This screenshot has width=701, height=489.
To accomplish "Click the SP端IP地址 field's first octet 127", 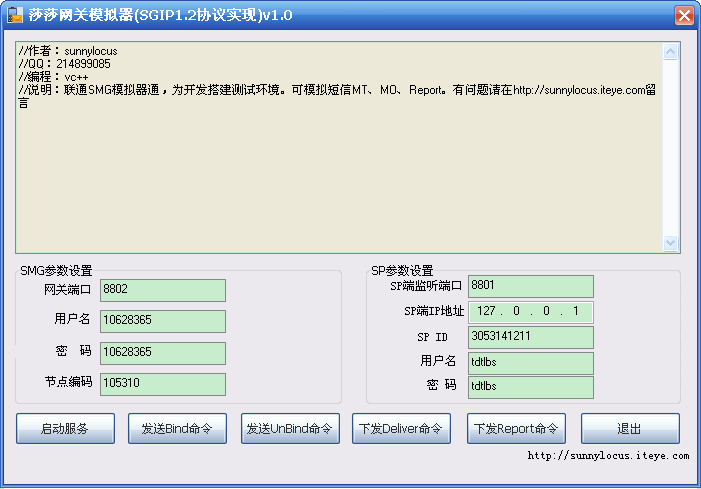I will coord(486,311).
